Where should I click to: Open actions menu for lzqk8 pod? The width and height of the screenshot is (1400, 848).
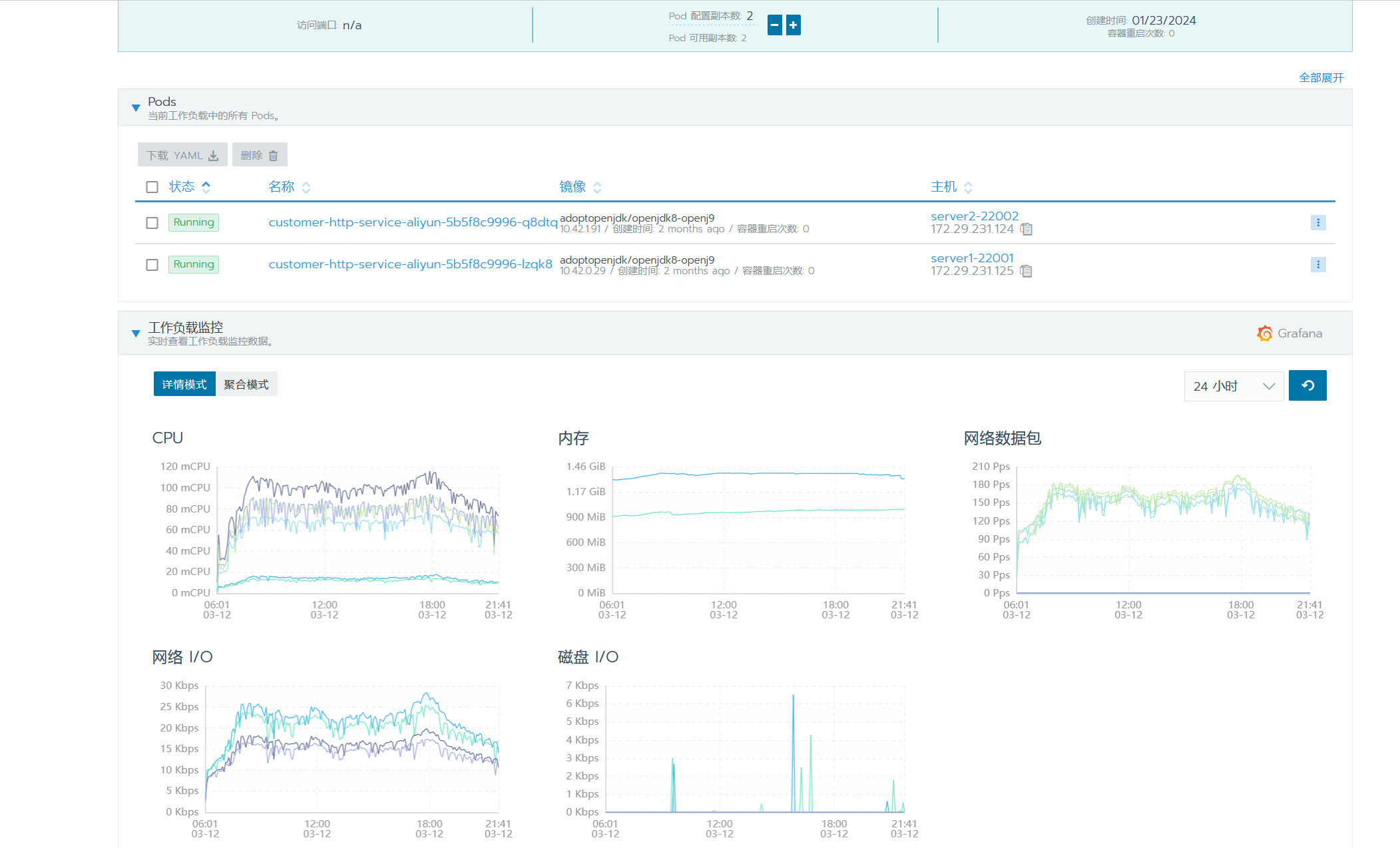(1318, 264)
